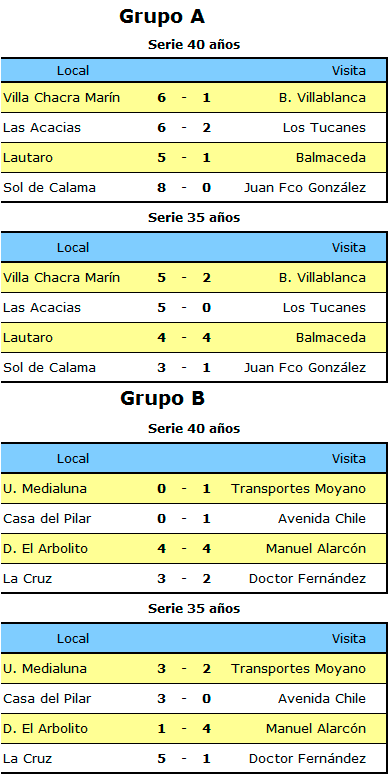This screenshot has height=774, width=388.
Task: Click Avenida Chile in the 3 - 0 row
Action: click(322, 698)
